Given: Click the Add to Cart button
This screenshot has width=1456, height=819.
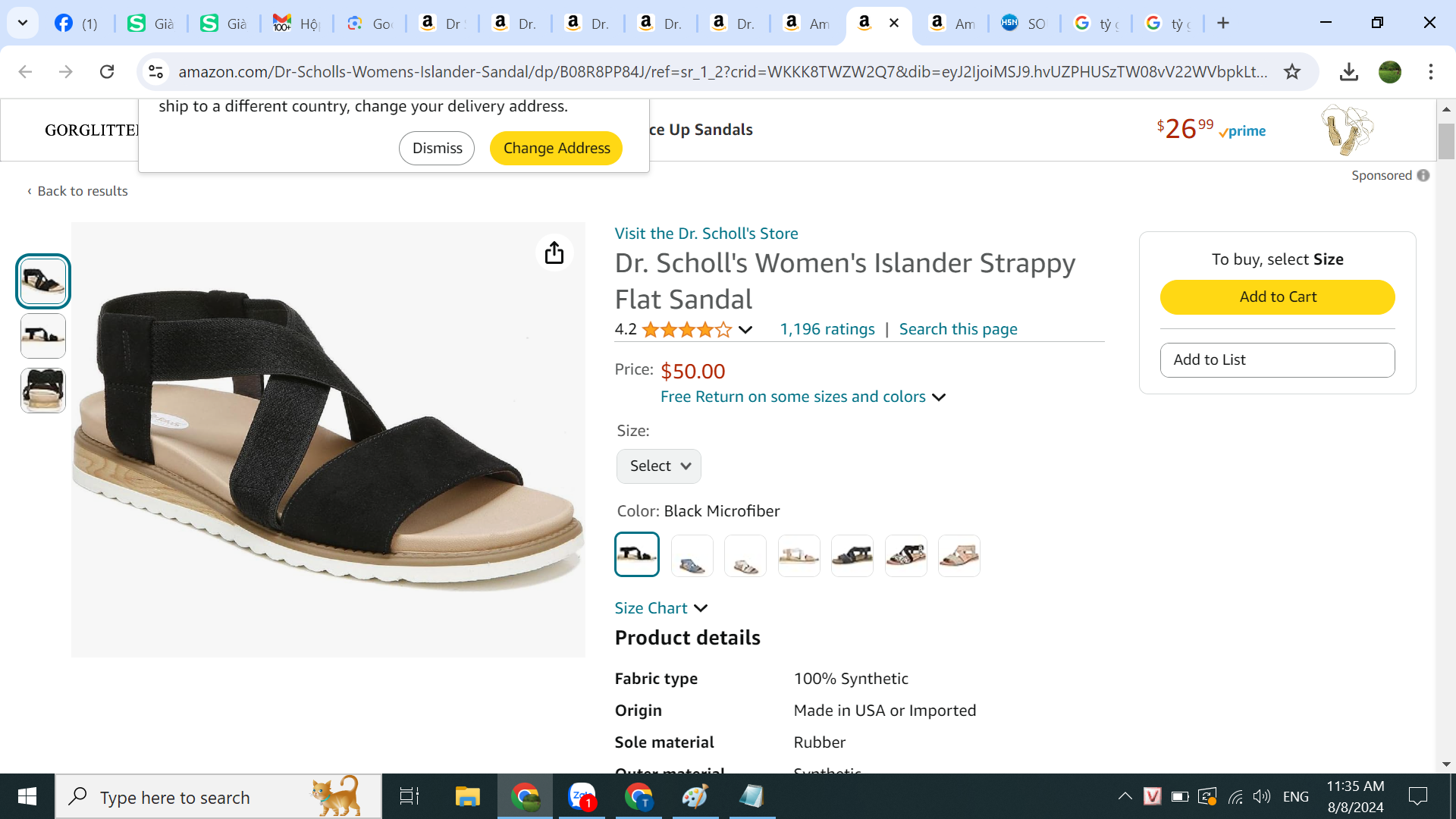Looking at the screenshot, I should coord(1277,297).
